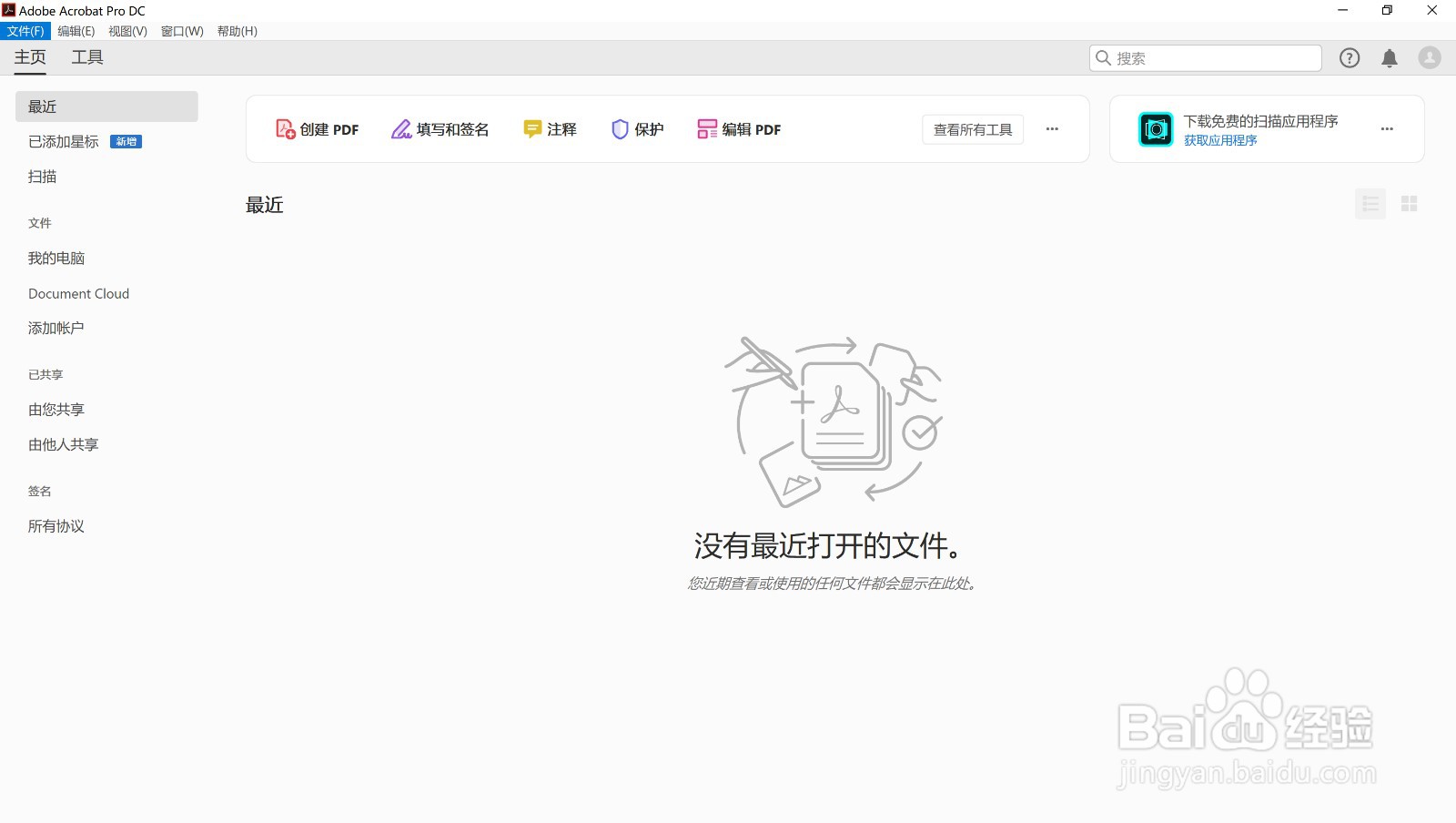Select the Fill & Sign (填写和签名) tool
The image size is (1456, 823).
440,129
